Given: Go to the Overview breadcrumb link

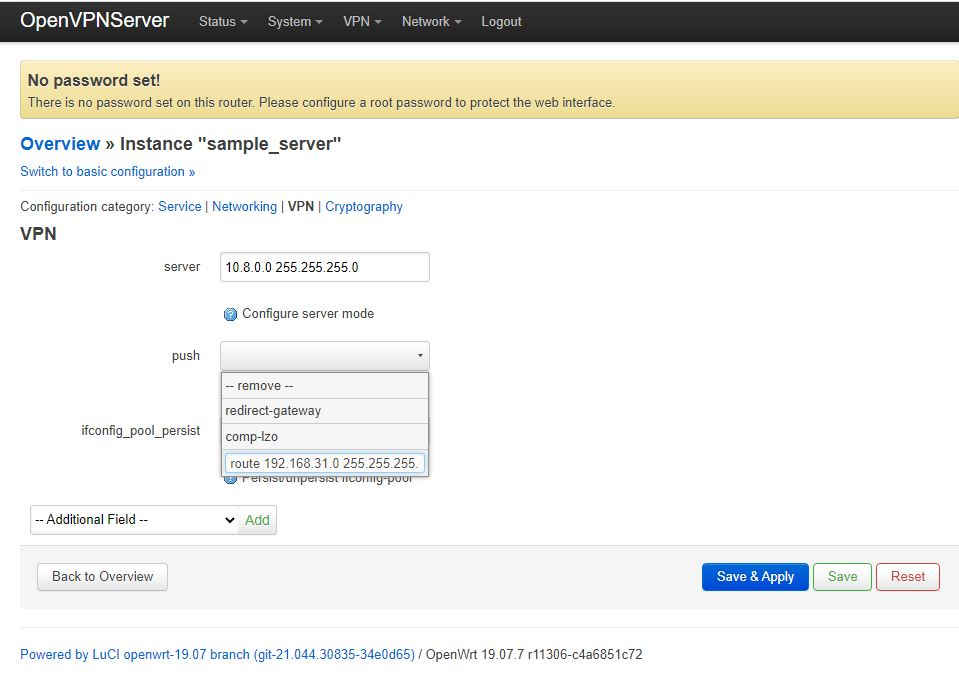Looking at the screenshot, I should tap(60, 144).
